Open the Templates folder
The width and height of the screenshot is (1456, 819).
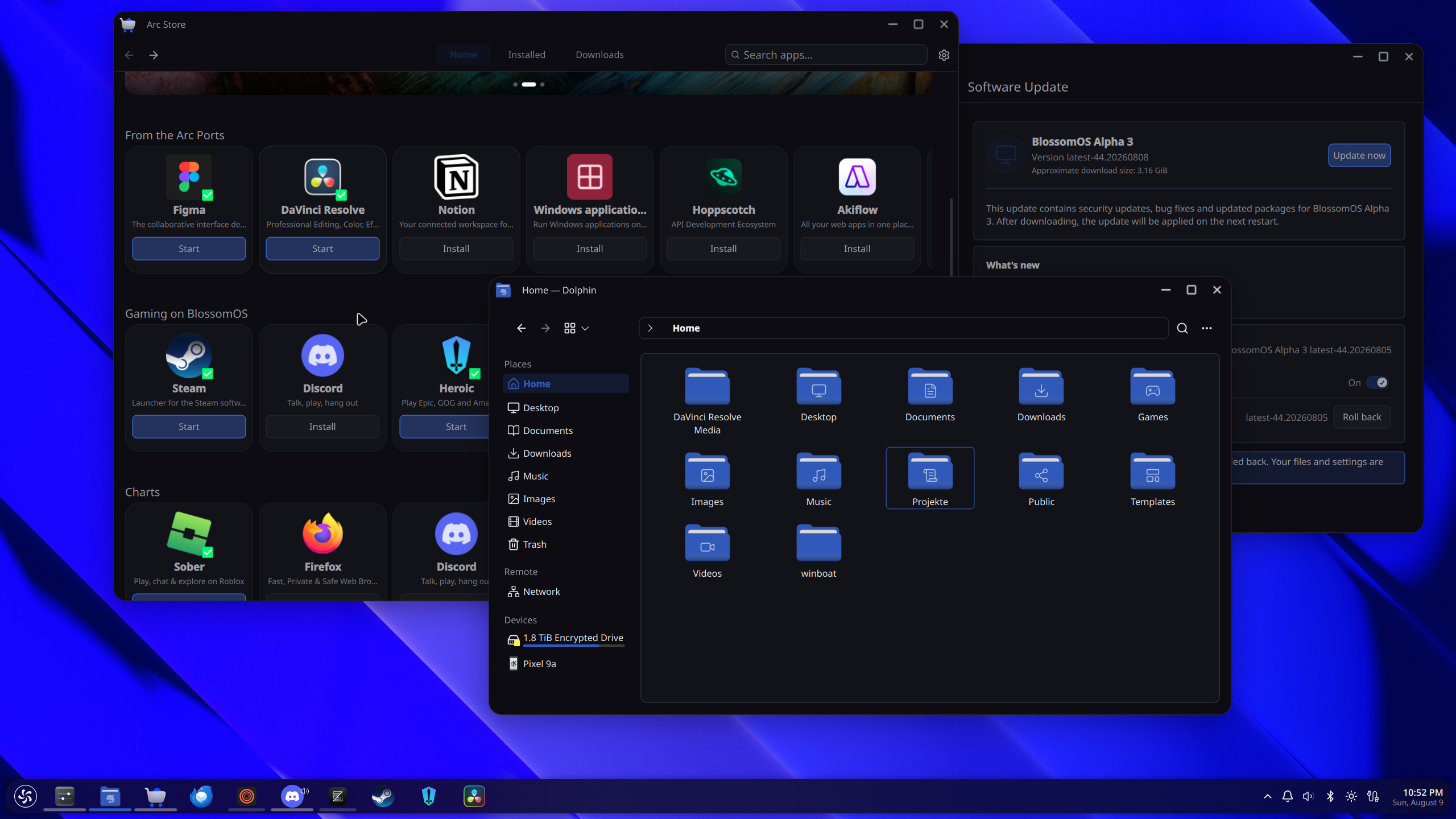(x=1153, y=479)
